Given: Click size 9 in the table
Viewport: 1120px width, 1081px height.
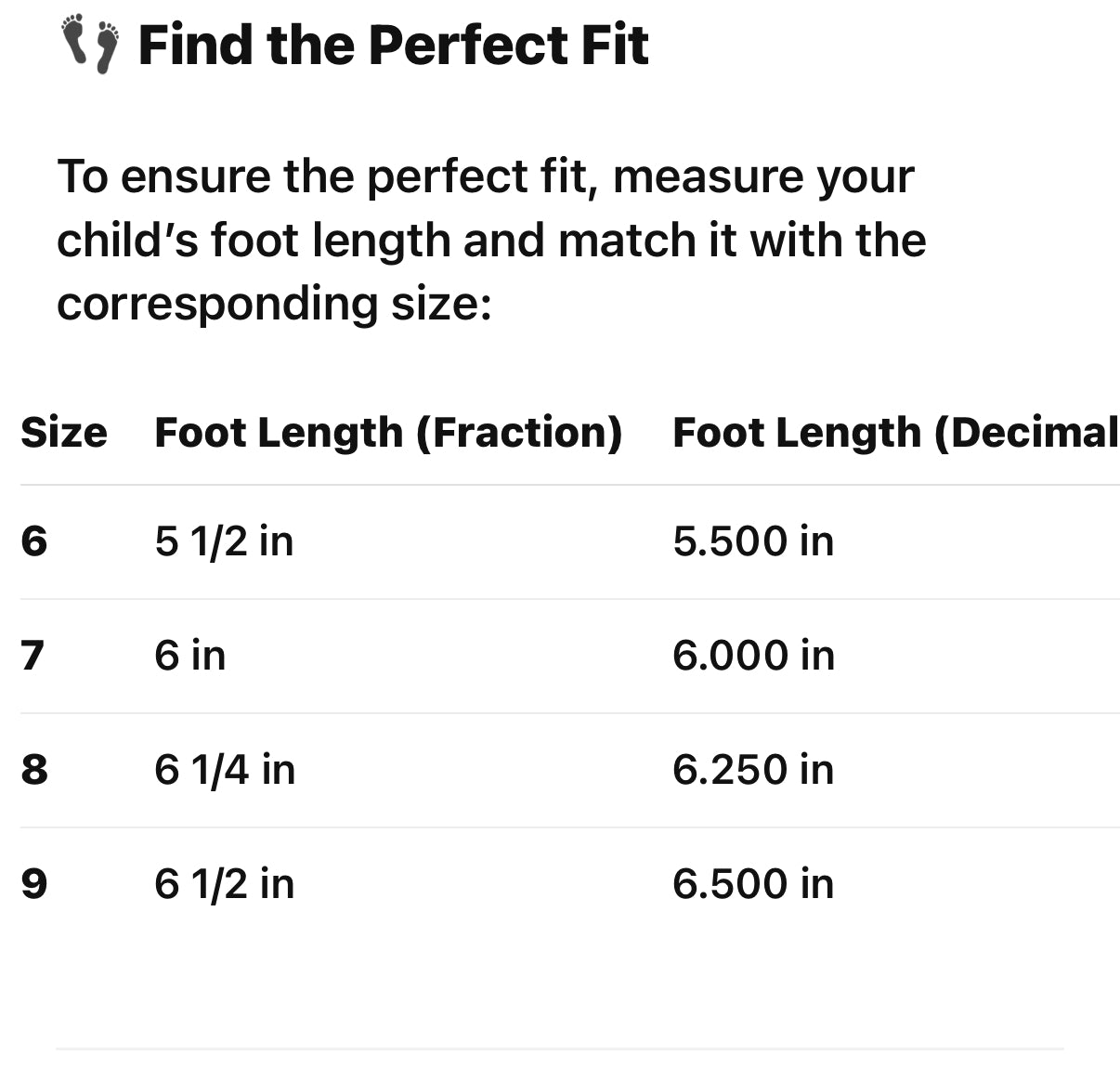Looking at the screenshot, I should [34, 884].
